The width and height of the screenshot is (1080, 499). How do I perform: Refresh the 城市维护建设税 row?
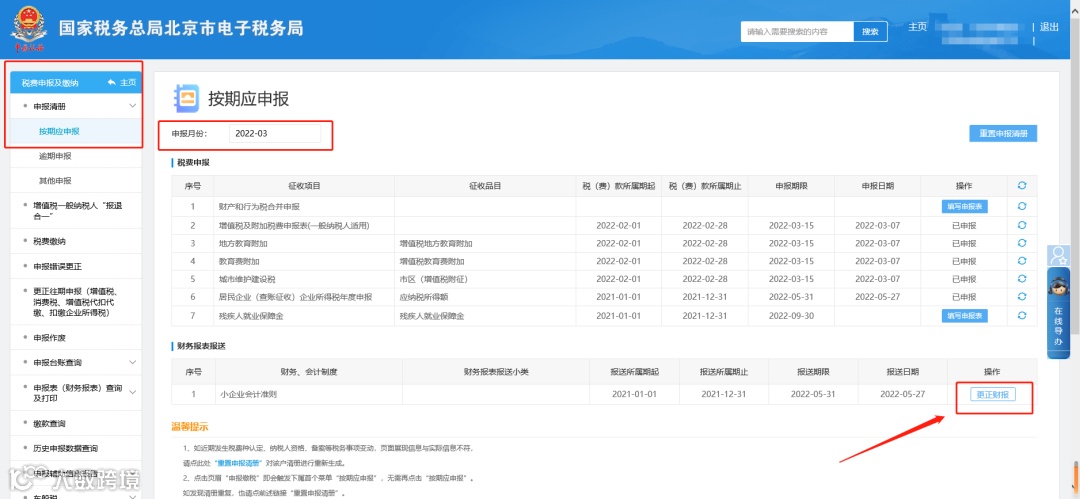tap(1021, 279)
